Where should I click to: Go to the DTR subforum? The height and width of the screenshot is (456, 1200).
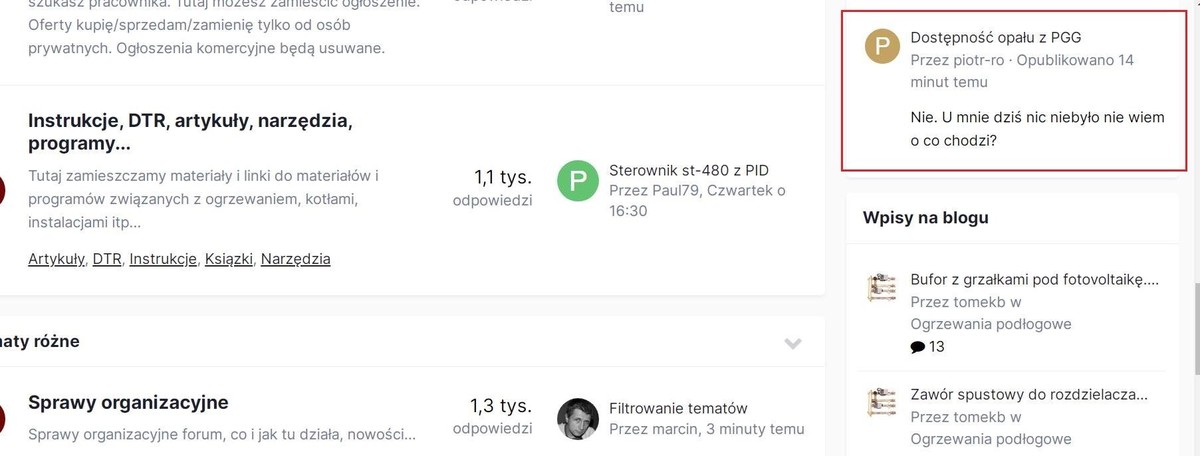pyautogui.click(x=107, y=259)
